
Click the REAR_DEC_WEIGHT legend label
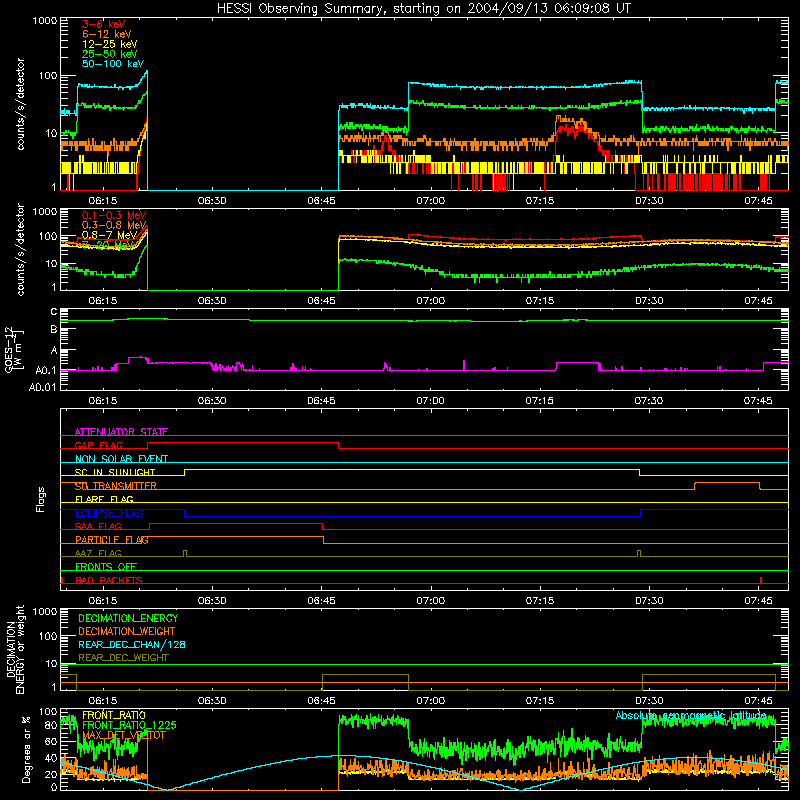click(123, 658)
